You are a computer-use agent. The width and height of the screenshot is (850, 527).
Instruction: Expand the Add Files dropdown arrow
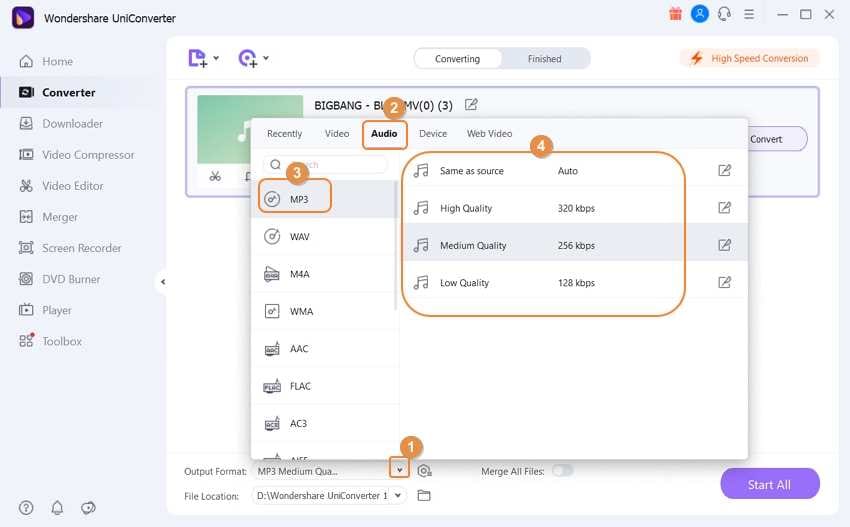coord(216,58)
